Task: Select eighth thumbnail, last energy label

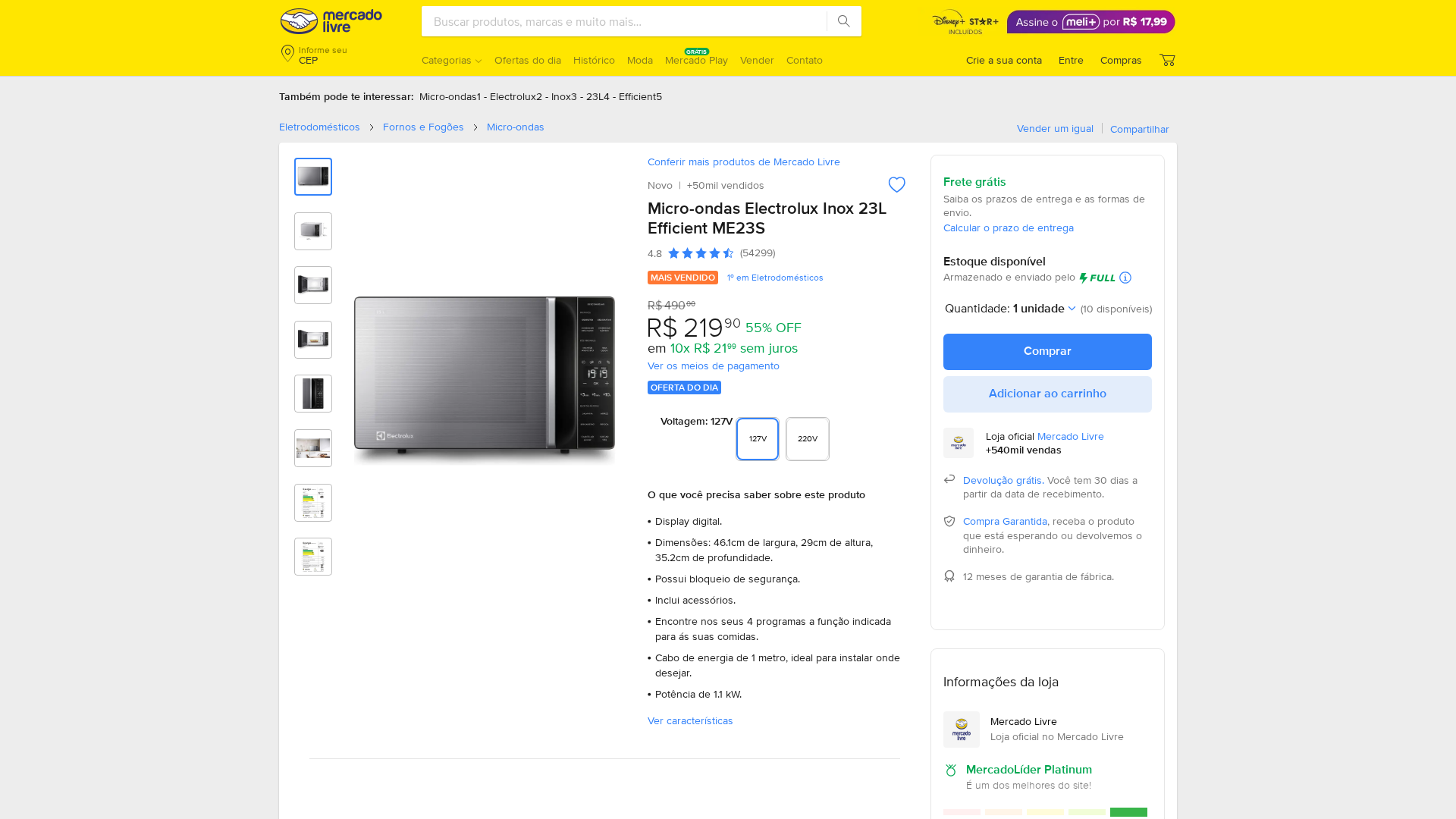Action: coord(313,557)
